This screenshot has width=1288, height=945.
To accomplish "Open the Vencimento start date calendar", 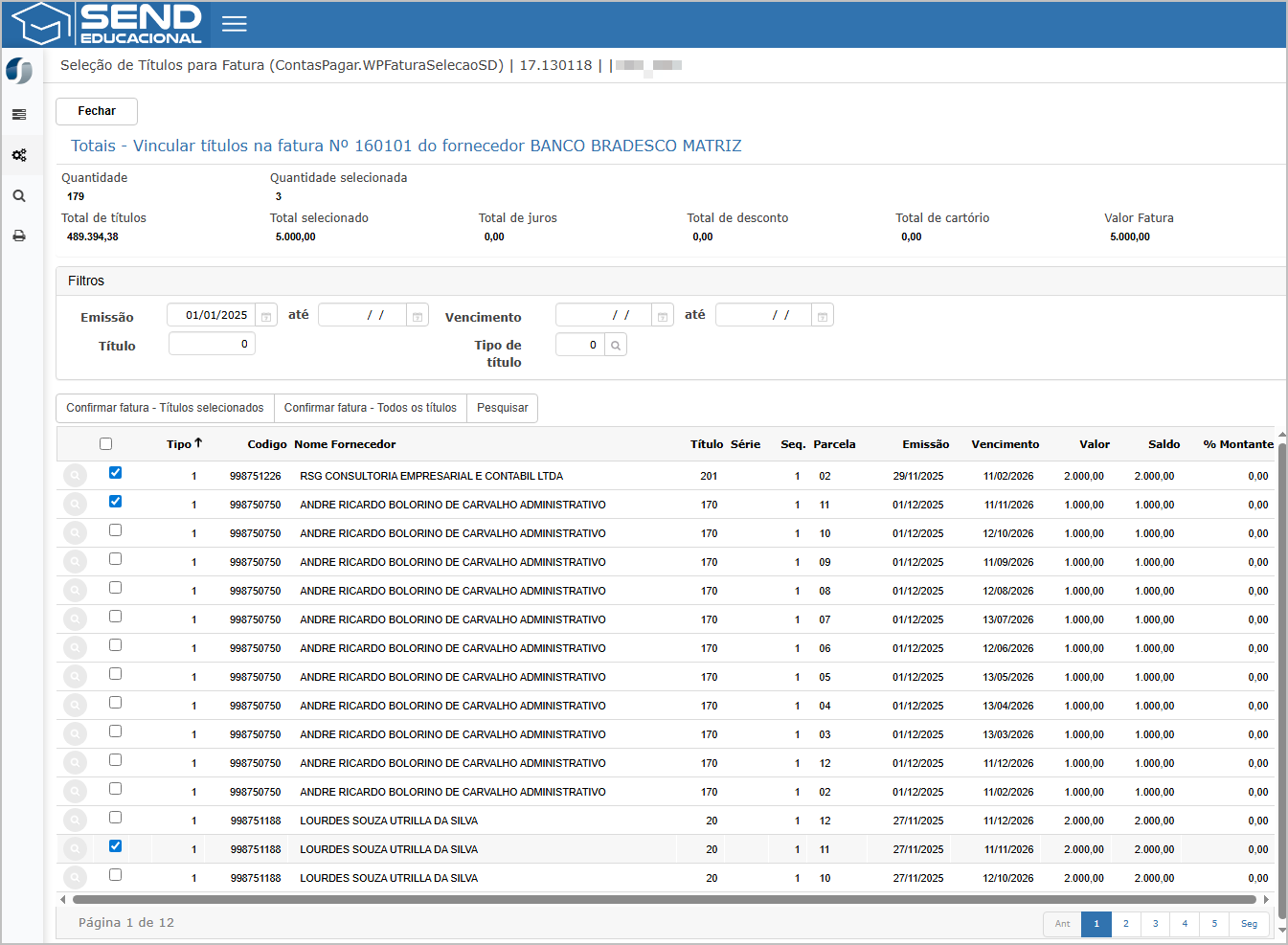I will tap(663, 316).
